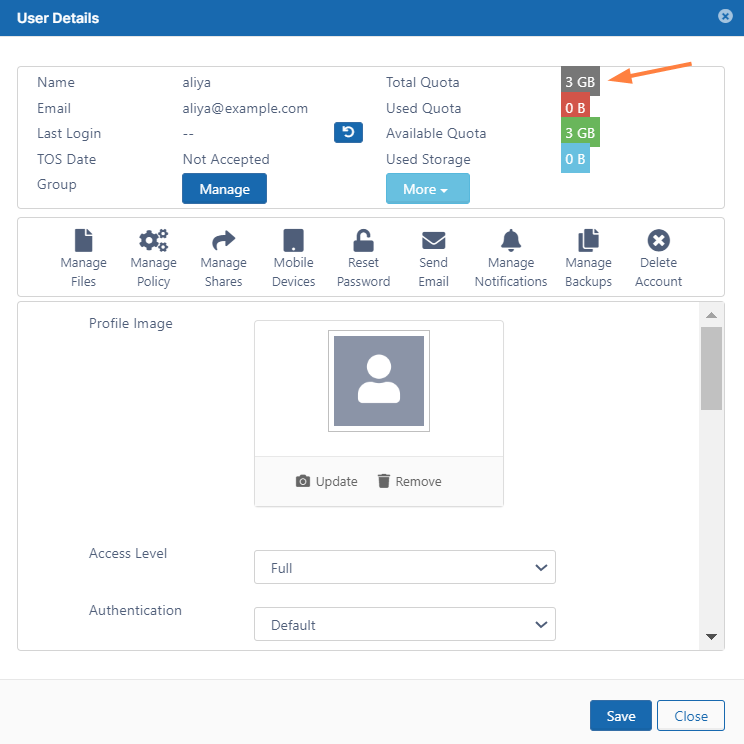This screenshot has height=744, width=744.
Task: Open Manage Backups icon
Action: point(588,240)
